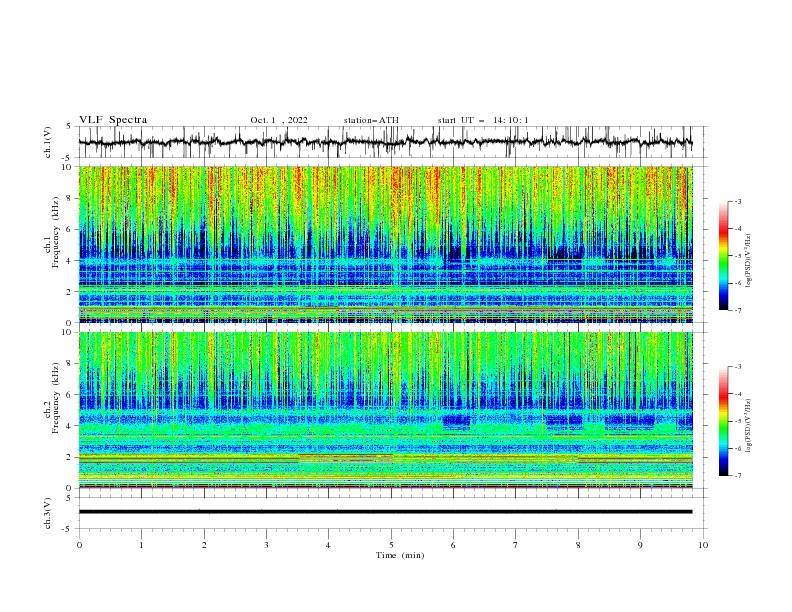Click the ch.3 flat black trace
Image resolution: width=792 pixels, height=612 pixels.
coord(385,512)
